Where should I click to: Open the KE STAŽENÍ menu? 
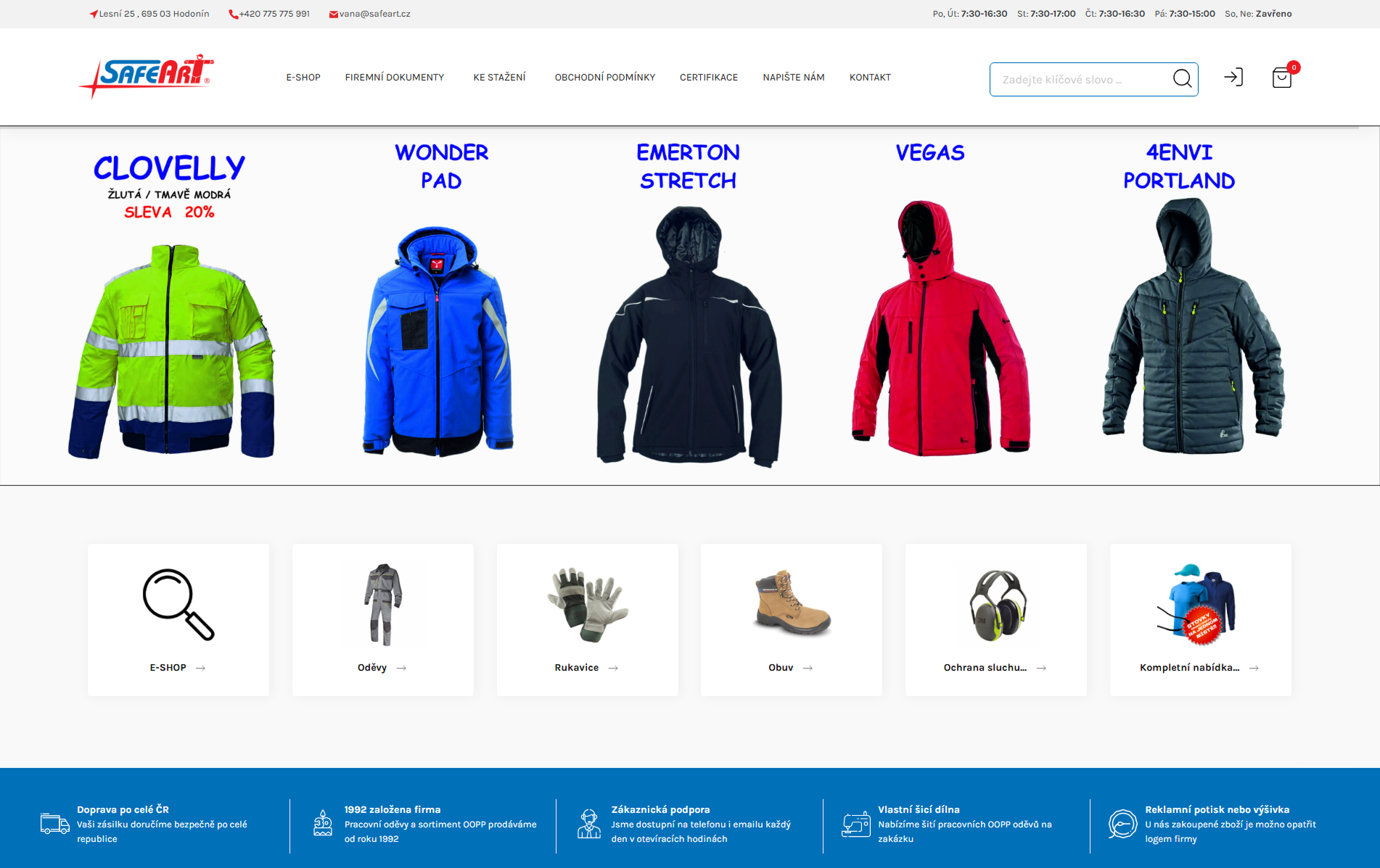point(499,78)
